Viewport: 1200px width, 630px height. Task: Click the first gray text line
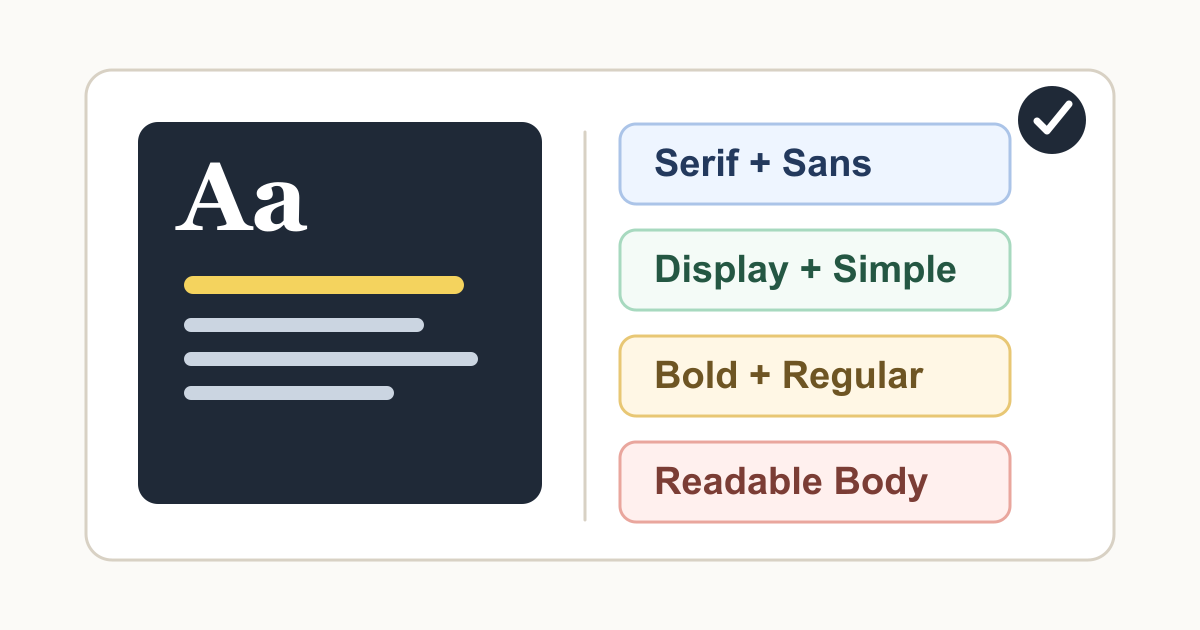pos(303,325)
